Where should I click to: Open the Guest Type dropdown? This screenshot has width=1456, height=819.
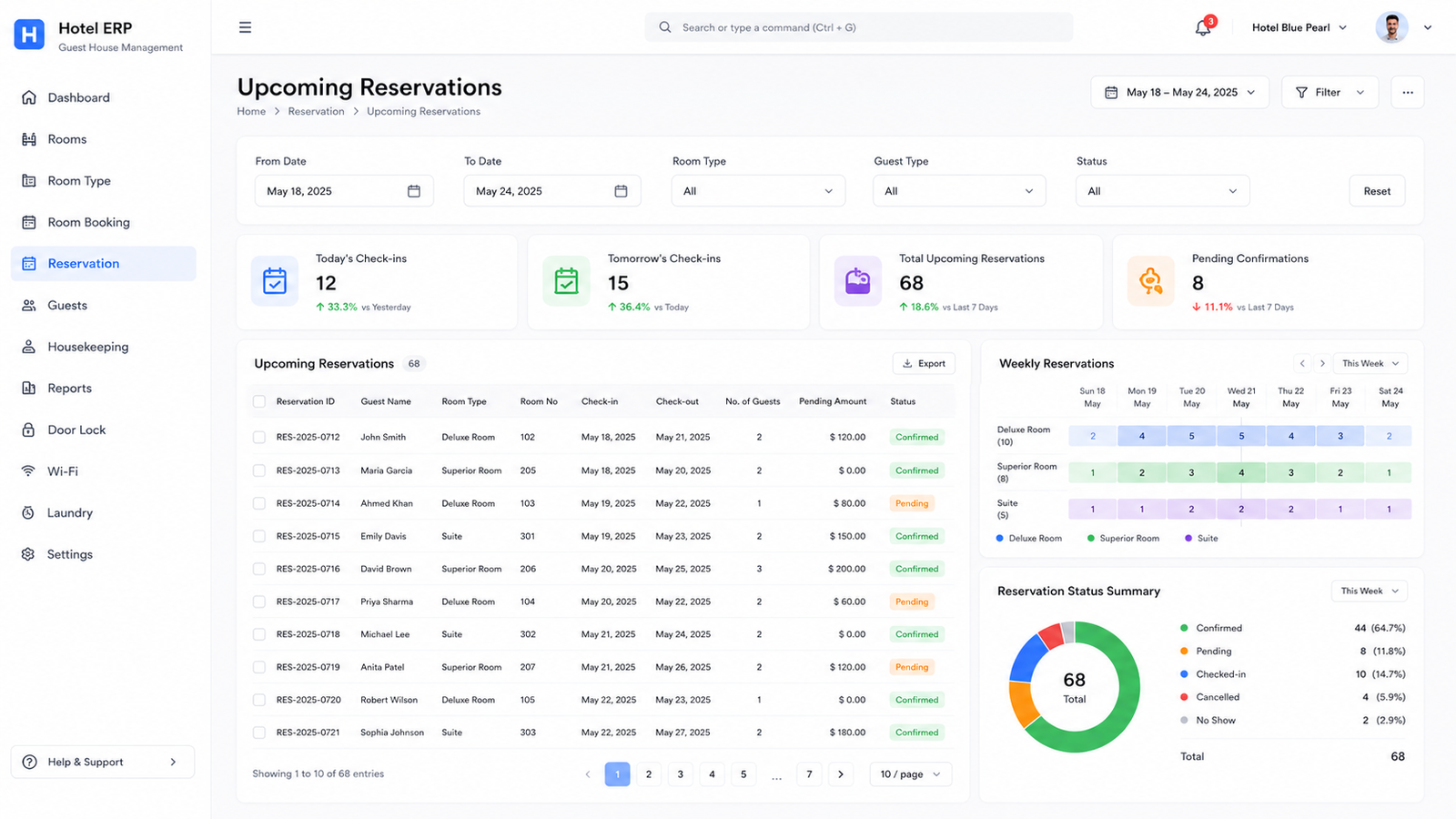[959, 191]
